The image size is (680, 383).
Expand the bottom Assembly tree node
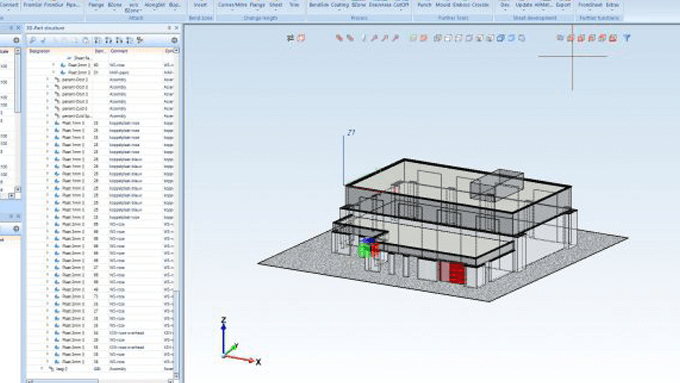[42, 369]
